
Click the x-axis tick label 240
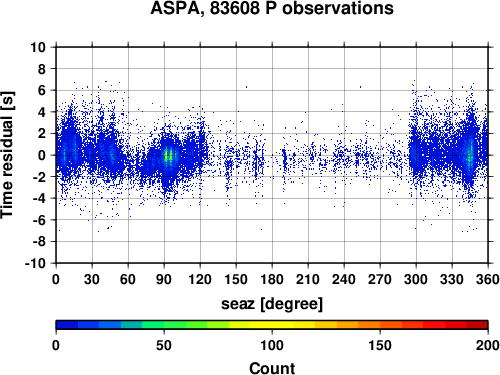pyautogui.click(x=344, y=279)
